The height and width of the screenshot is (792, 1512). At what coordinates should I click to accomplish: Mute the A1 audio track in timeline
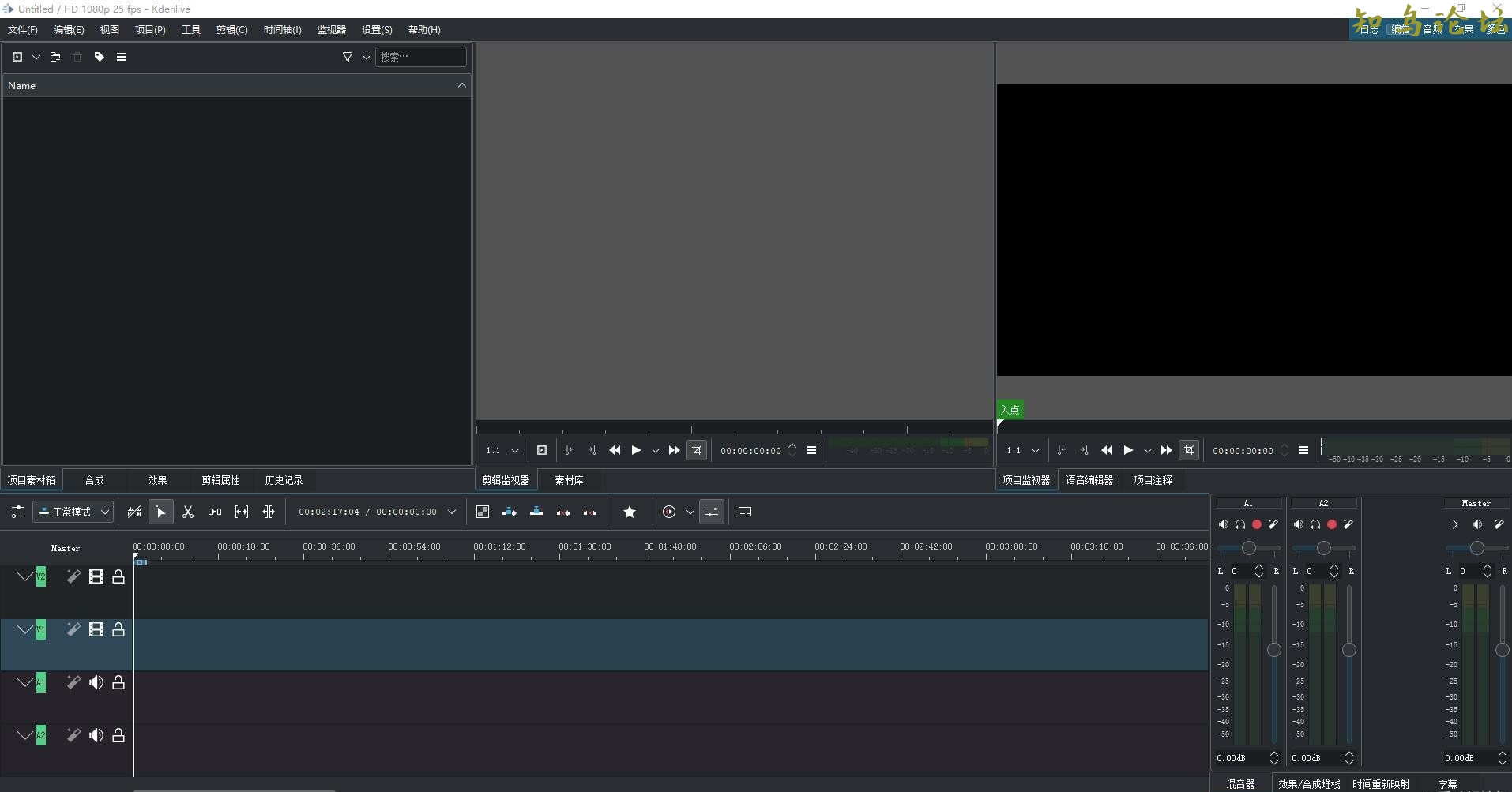coord(96,682)
